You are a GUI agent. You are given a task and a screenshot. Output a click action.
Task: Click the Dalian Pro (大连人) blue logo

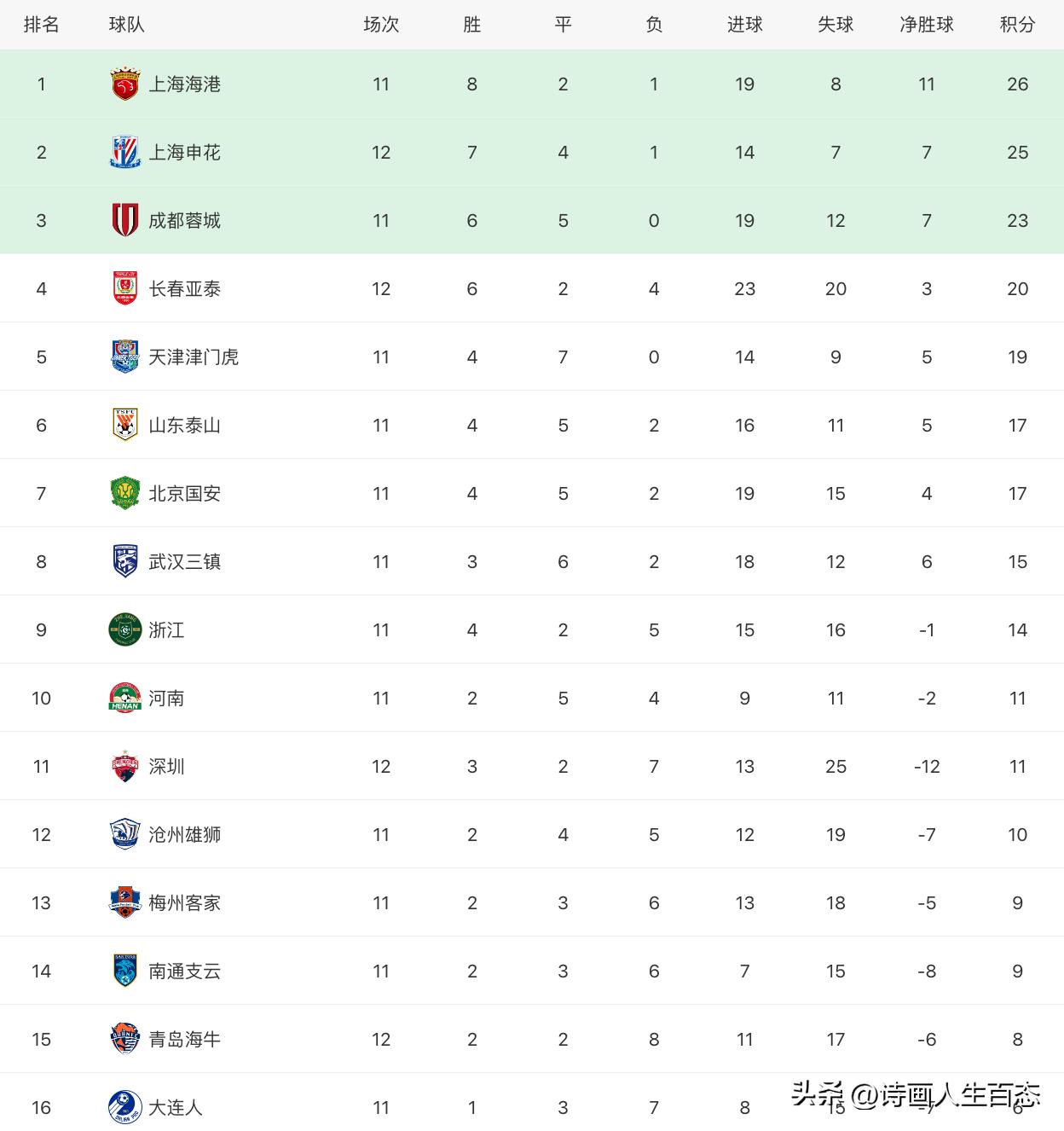[125, 1108]
